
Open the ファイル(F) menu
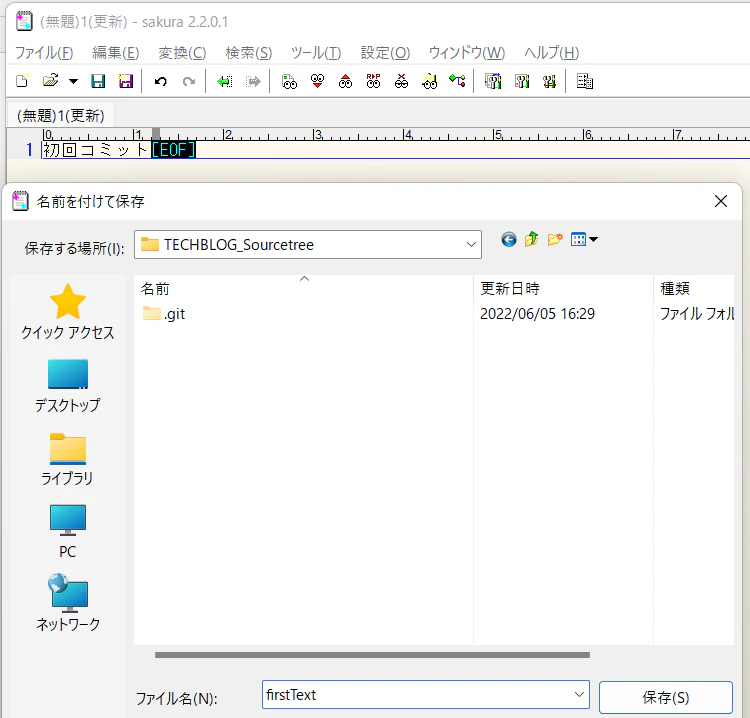click(44, 53)
